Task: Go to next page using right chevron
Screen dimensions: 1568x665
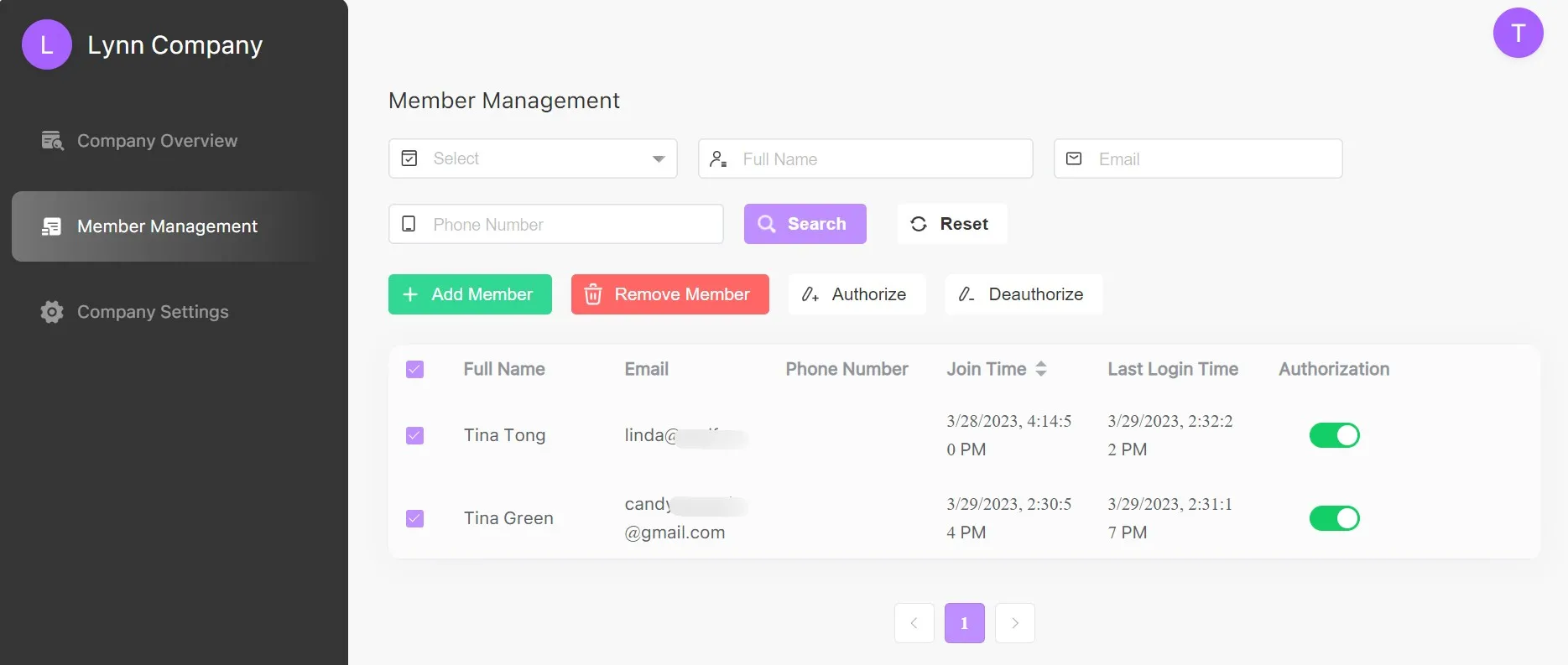Action: (x=1014, y=623)
